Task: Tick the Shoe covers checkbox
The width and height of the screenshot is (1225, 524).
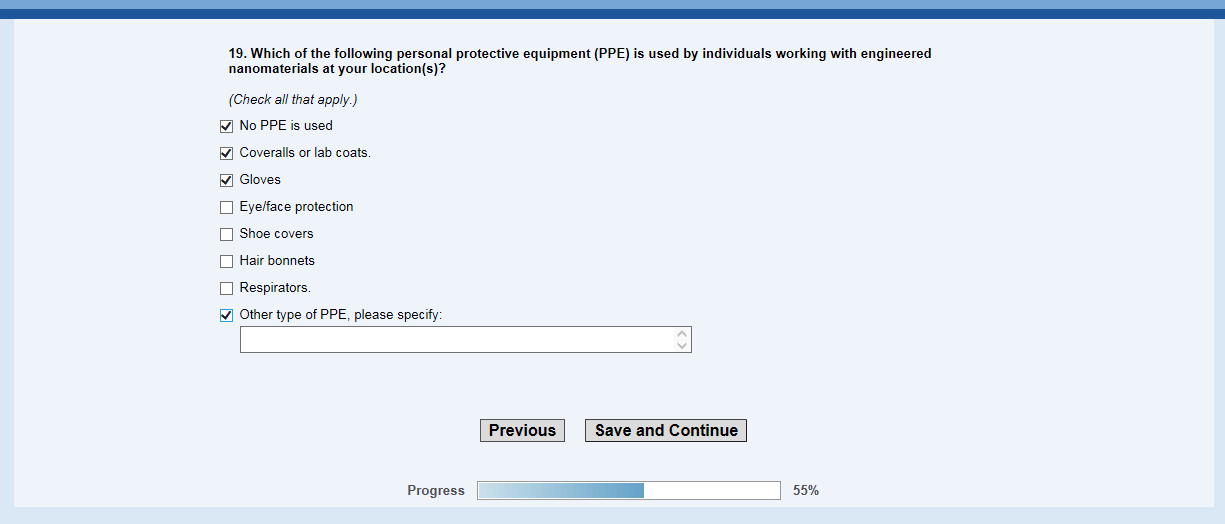Action: (x=226, y=235)
